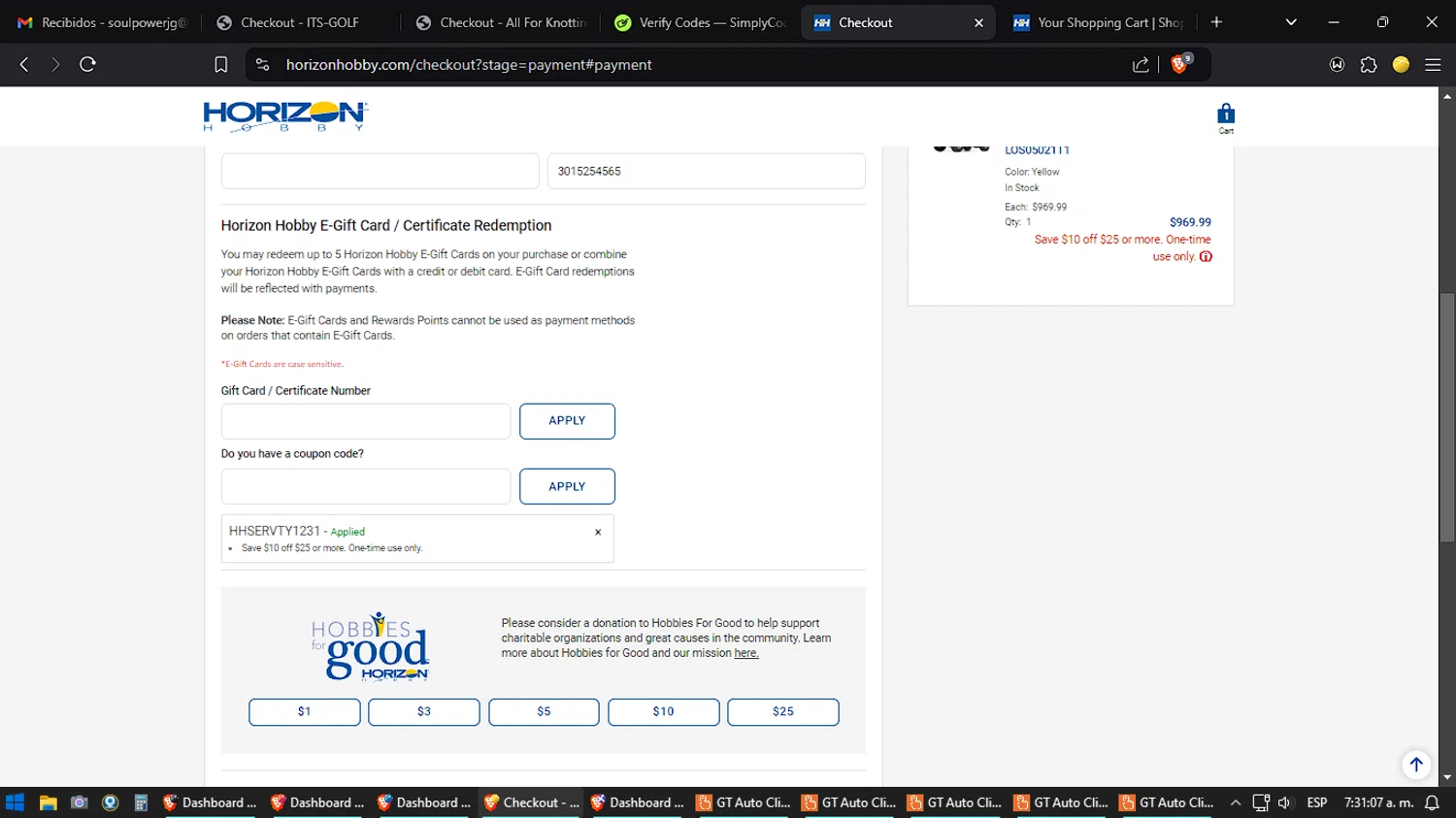The image size is (1456, 818).
Task: Bookmark this page using the bookmark icon
Action: point(221,64)
